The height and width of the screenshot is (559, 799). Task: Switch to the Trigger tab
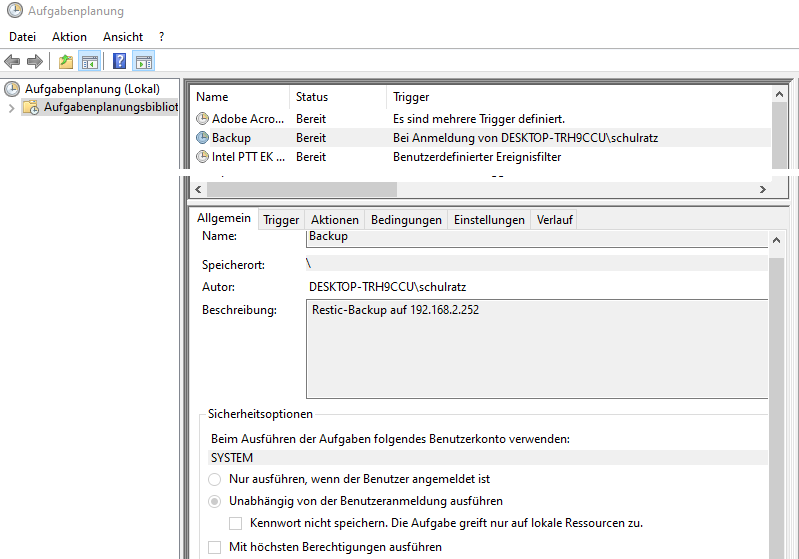point(281,220)
